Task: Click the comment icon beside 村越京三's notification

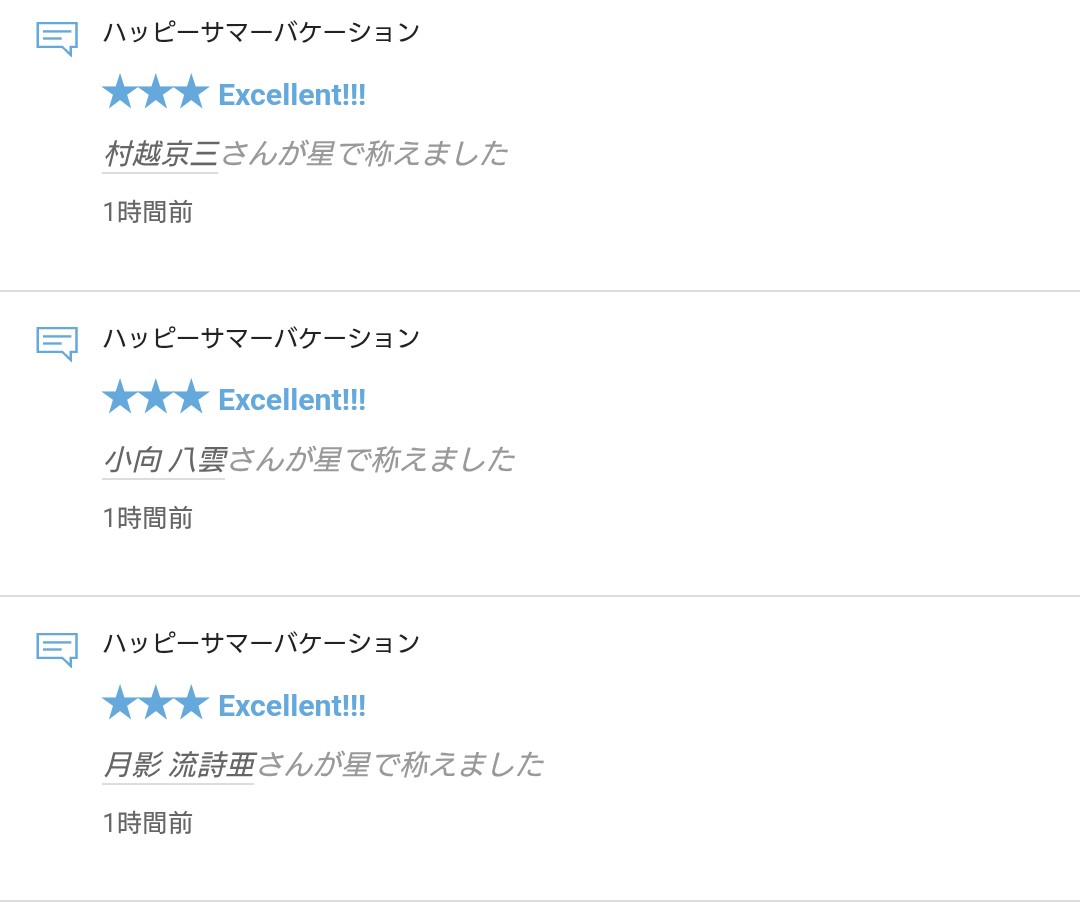Action: pos(57,39)
